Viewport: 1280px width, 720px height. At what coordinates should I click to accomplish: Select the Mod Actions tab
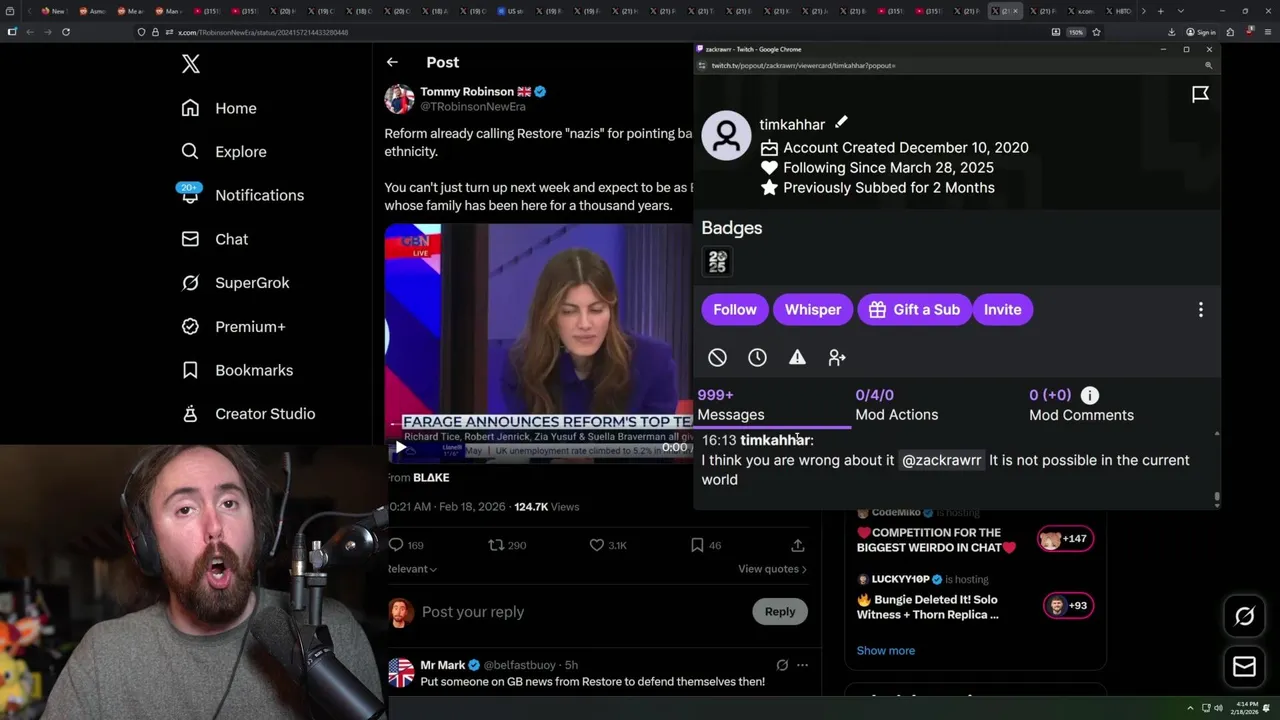click(897, 405)
